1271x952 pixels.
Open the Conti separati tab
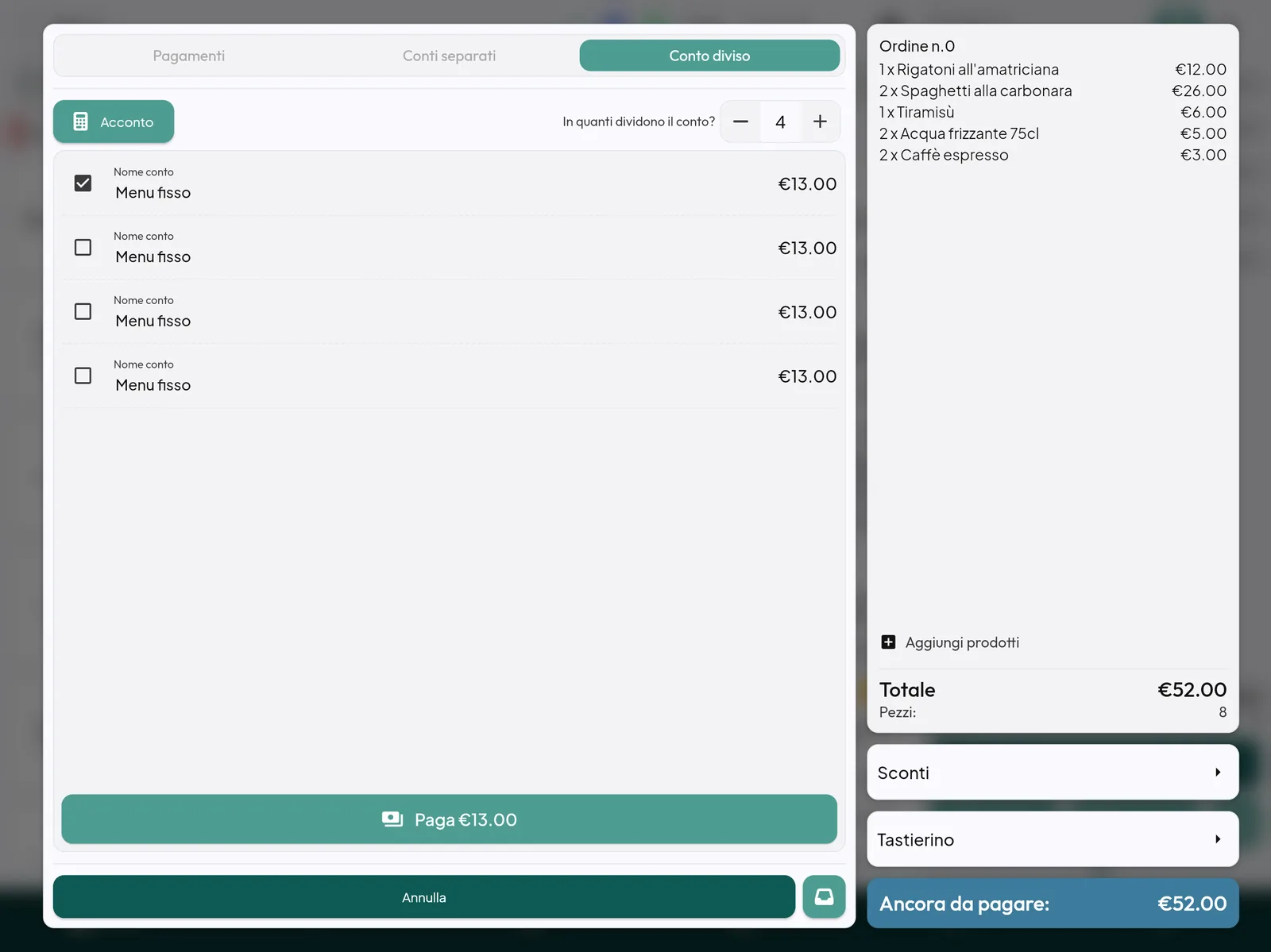pyautogui.click(x=449, y=56)
